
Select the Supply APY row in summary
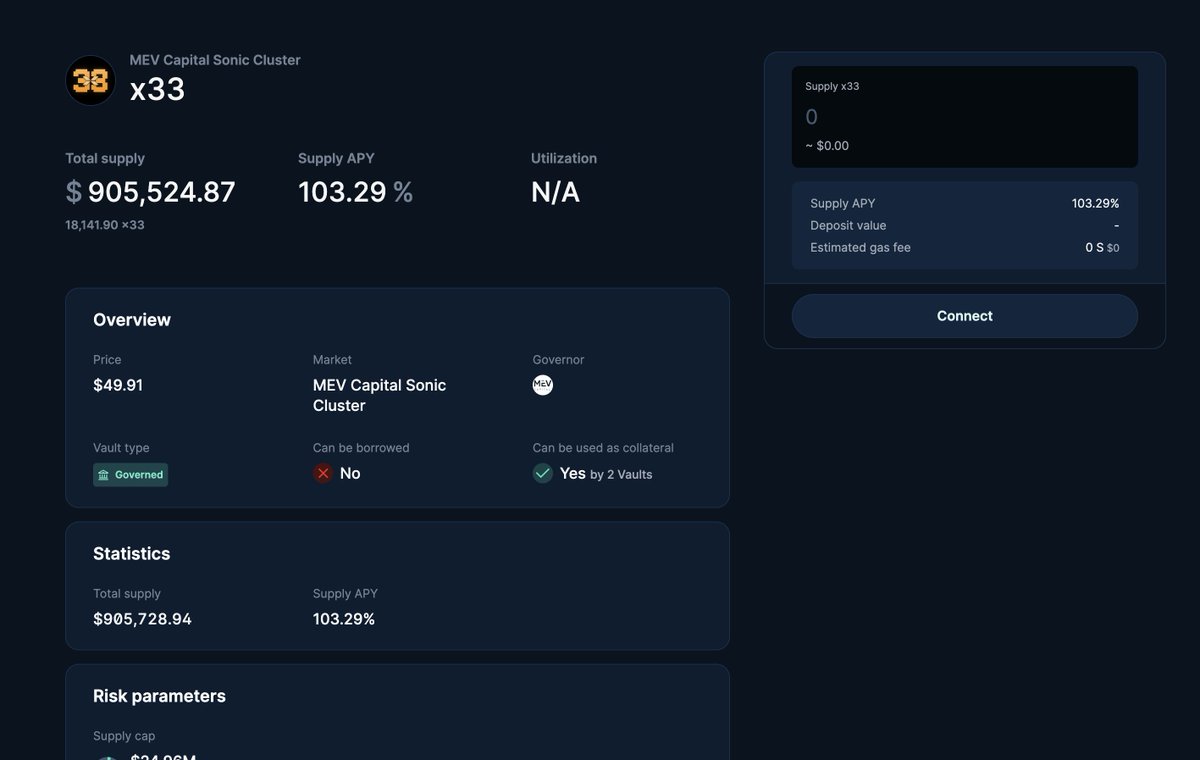964,203
